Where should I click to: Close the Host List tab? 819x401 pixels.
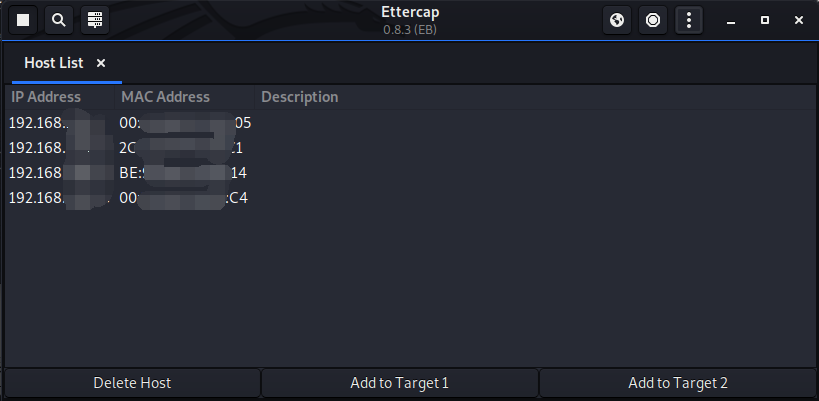(x=101, y=63)
